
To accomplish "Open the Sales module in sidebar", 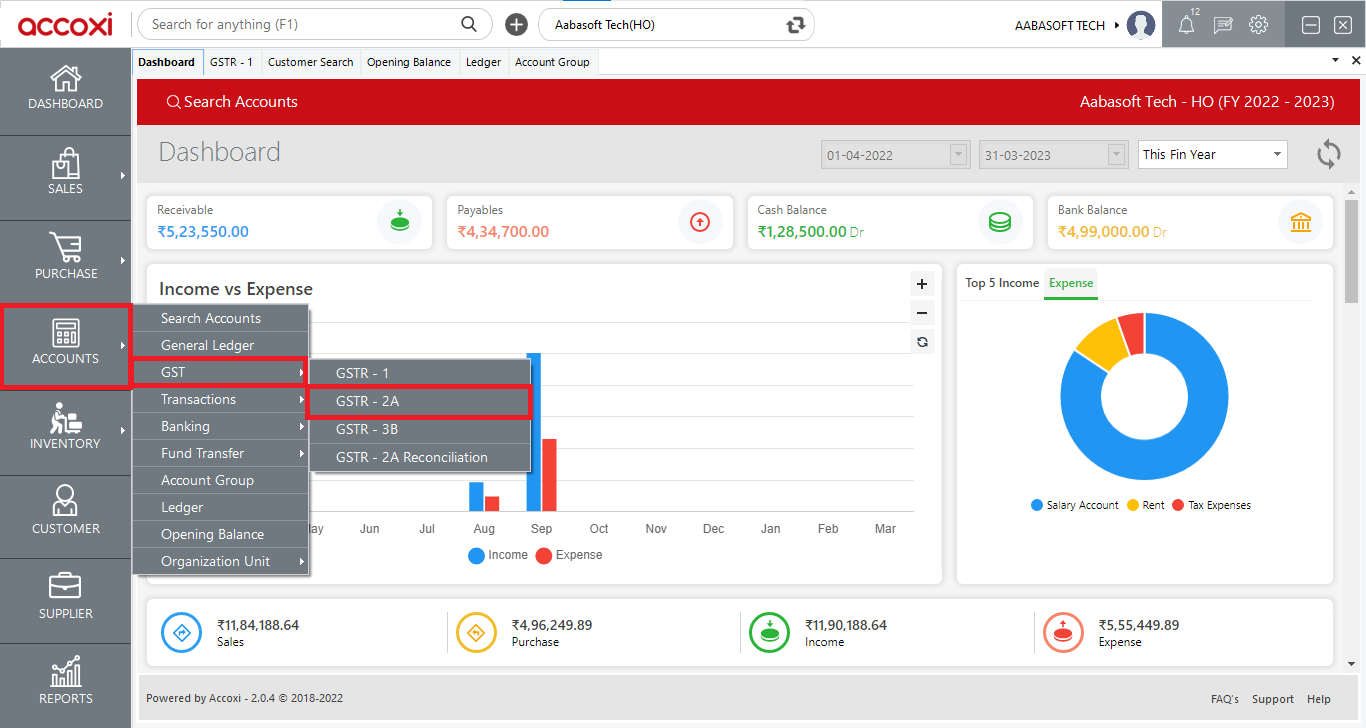I will point(65,173).
